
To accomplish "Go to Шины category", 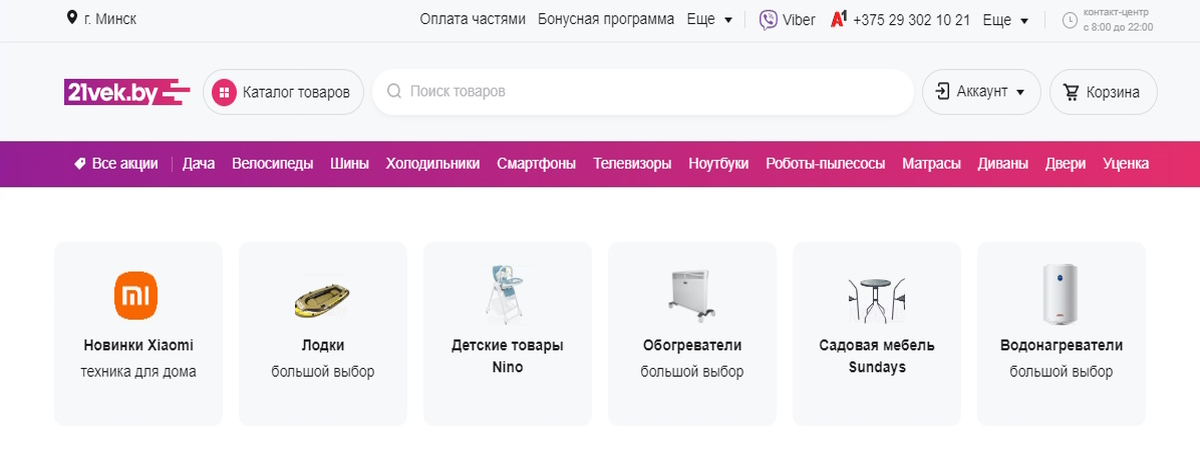I will (x=350, y=164).
